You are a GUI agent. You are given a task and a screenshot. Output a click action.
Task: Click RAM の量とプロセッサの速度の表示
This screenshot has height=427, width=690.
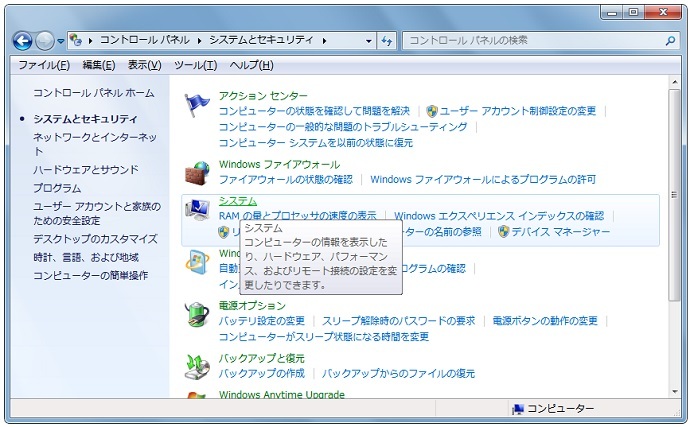(x=297, y=214)
